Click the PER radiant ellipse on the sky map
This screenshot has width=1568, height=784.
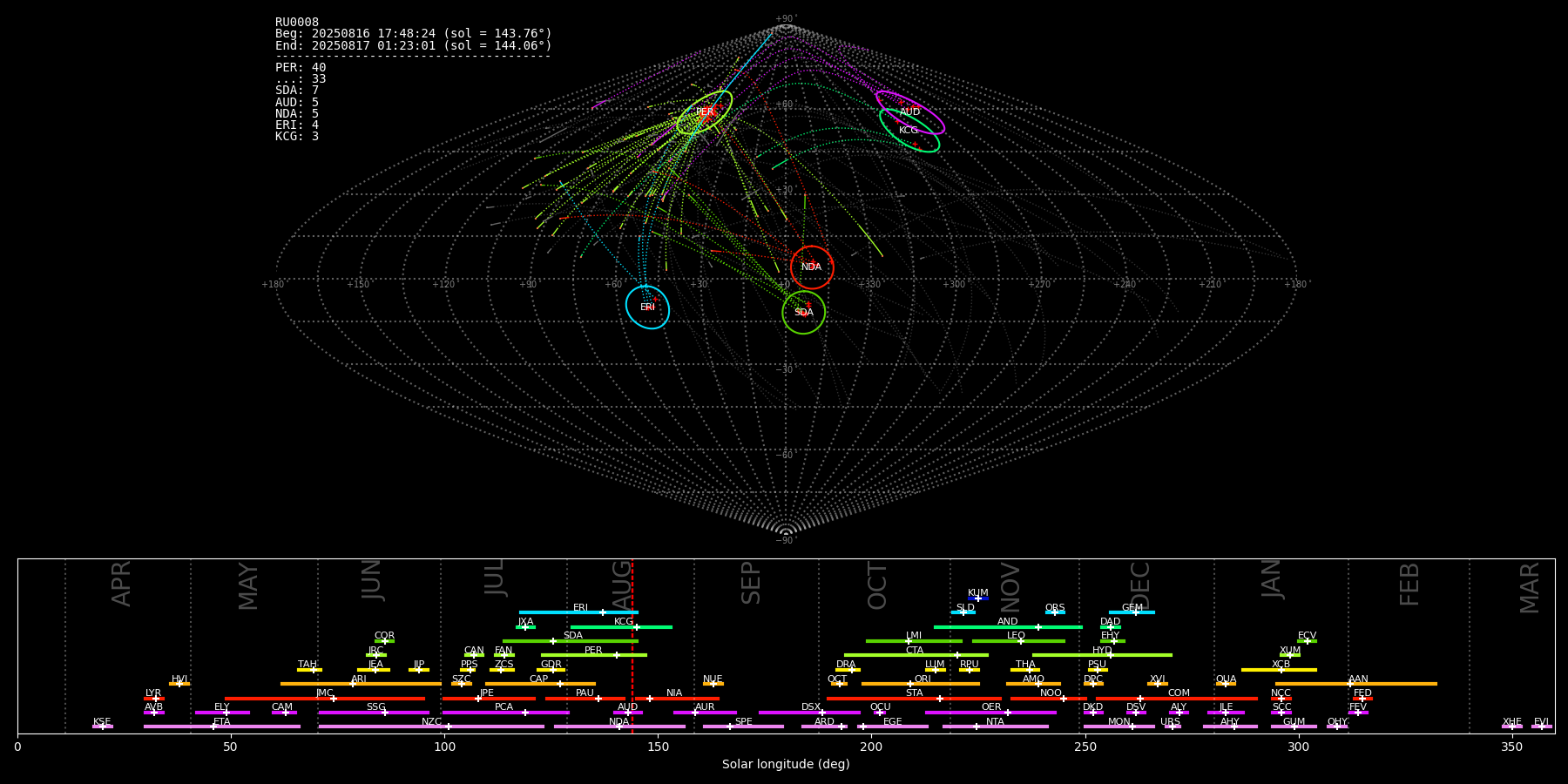(705, 112)
